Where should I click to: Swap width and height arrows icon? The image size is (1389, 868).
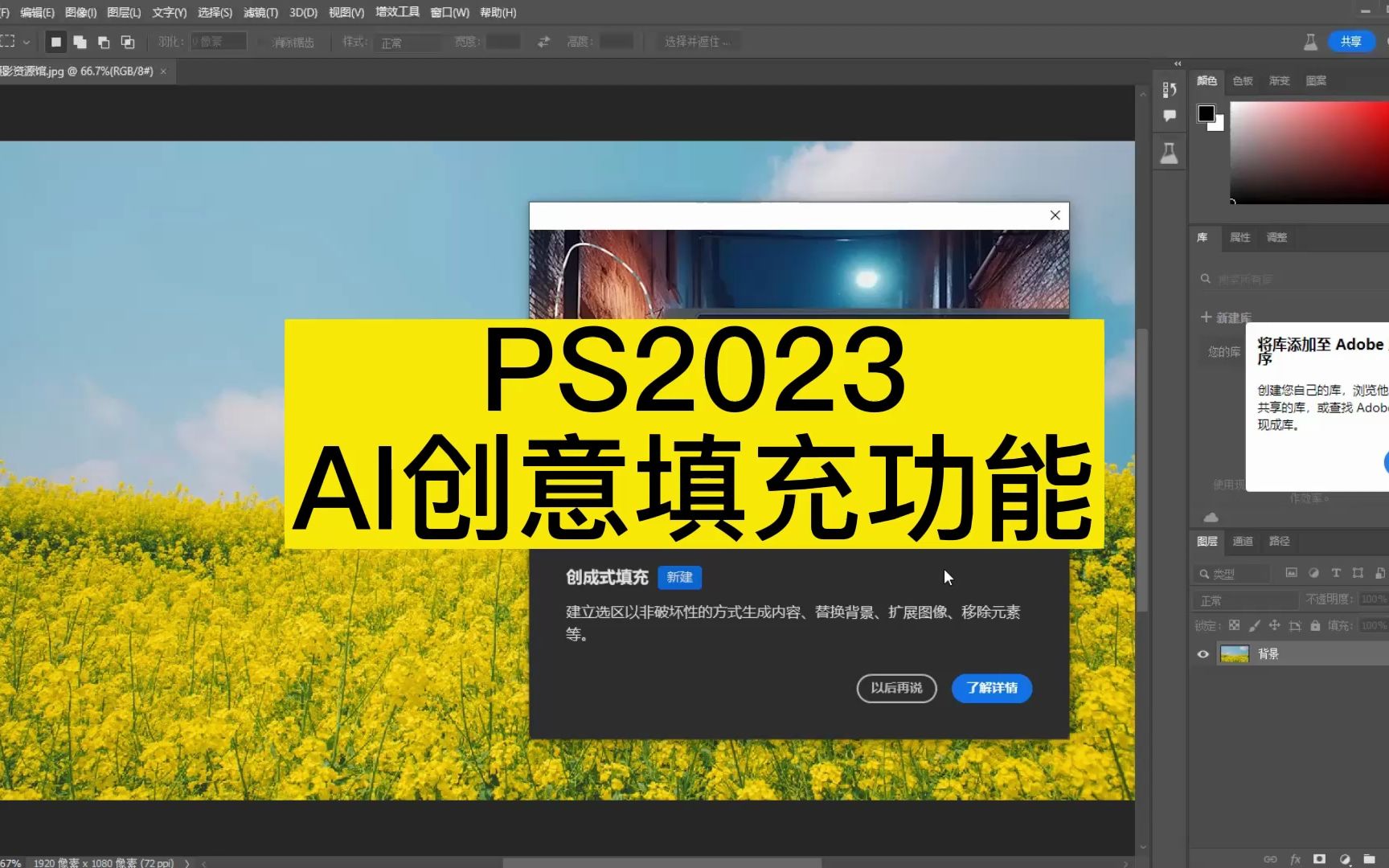(x=543, y=42)
